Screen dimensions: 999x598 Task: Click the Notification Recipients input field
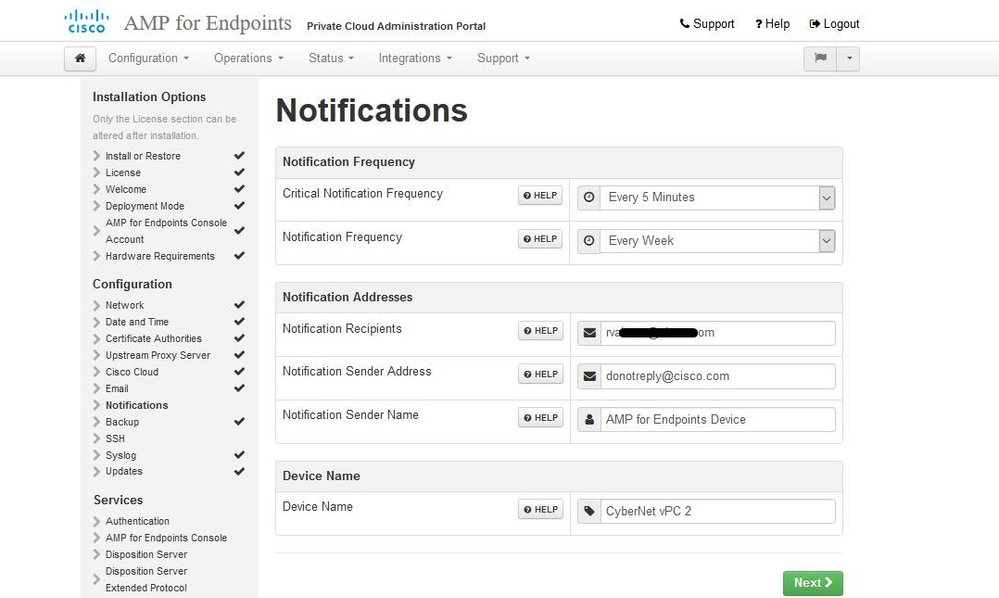coord(718,332)
